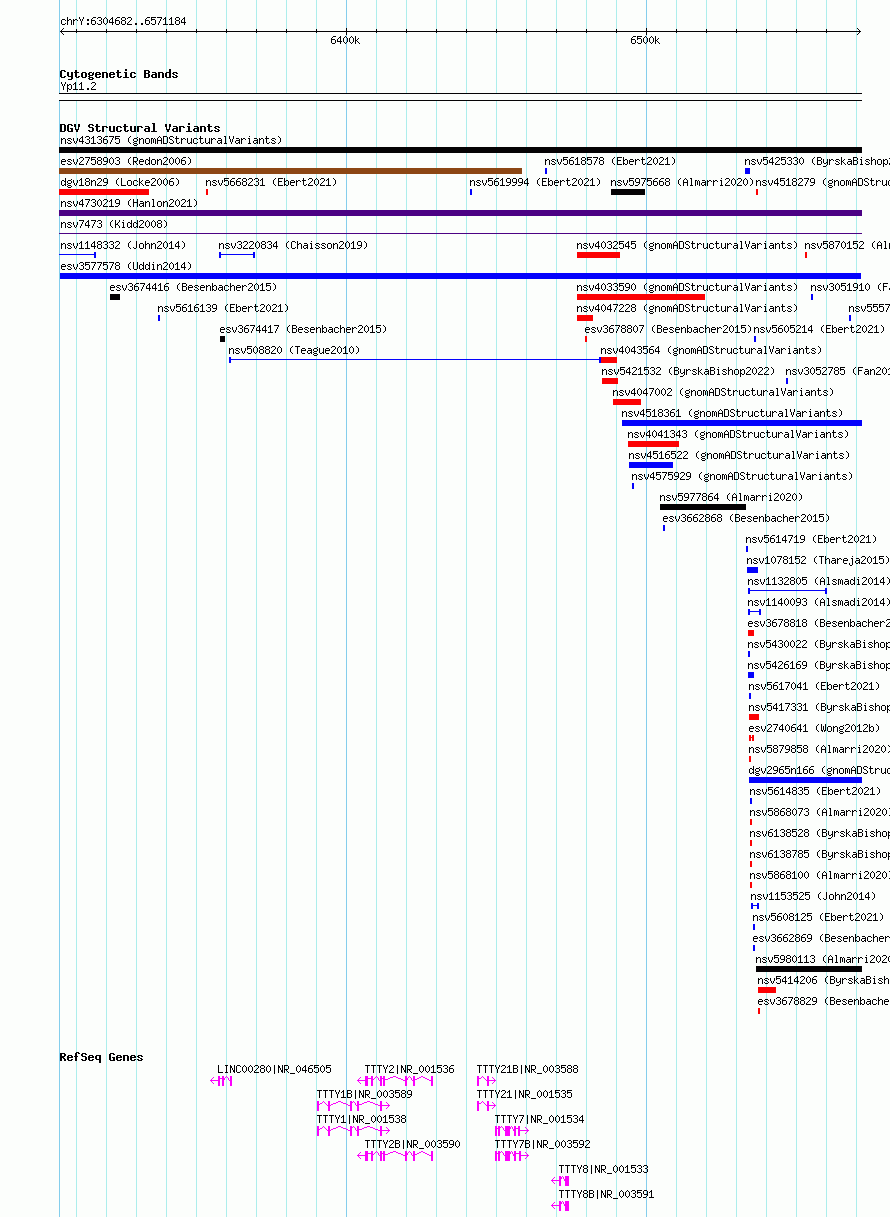Open variant nsv5619994 (Ebert2021) label
This screenshot has width=890, height=1217.
point(535,182)
